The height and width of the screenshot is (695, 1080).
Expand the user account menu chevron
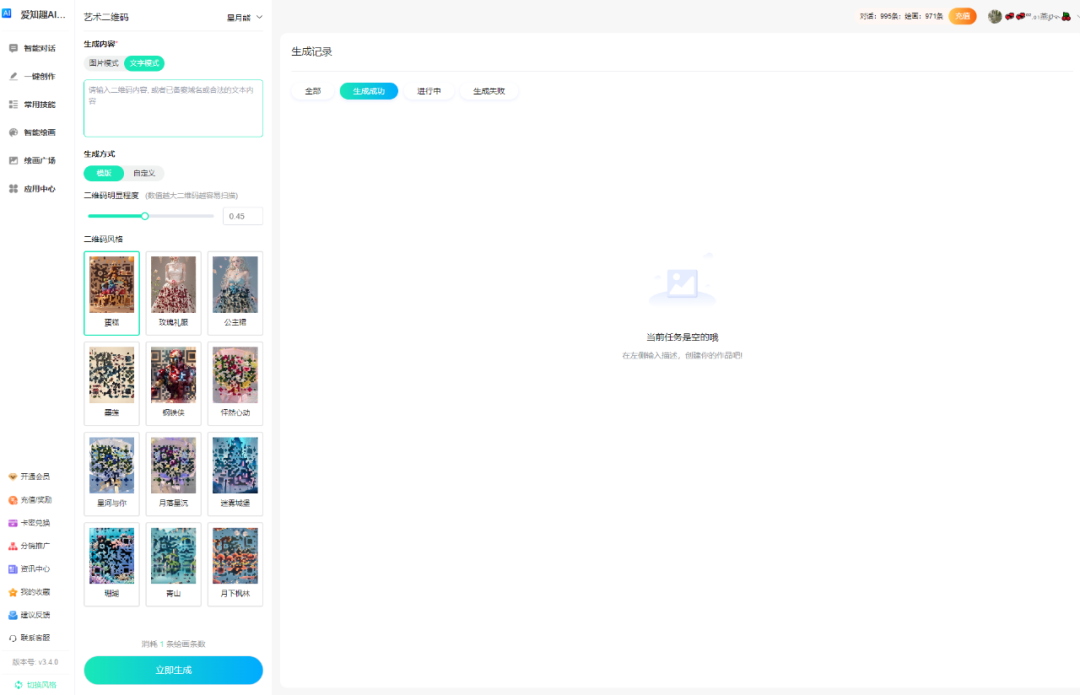click(1076, 17)
